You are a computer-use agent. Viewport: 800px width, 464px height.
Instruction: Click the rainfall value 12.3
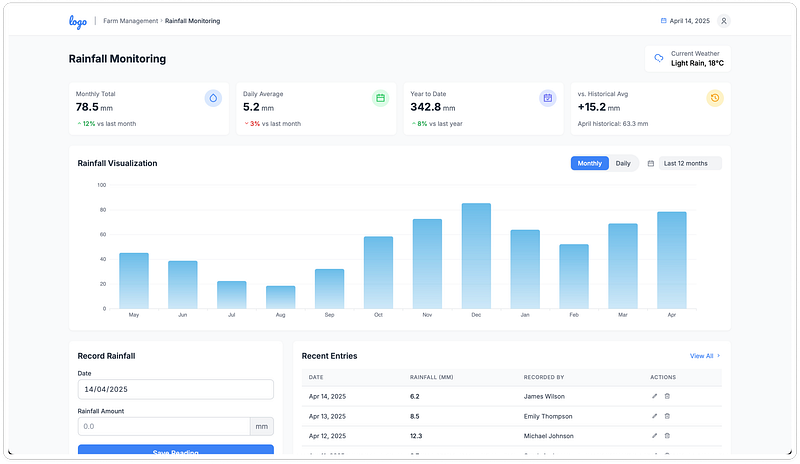pos(416,436)
